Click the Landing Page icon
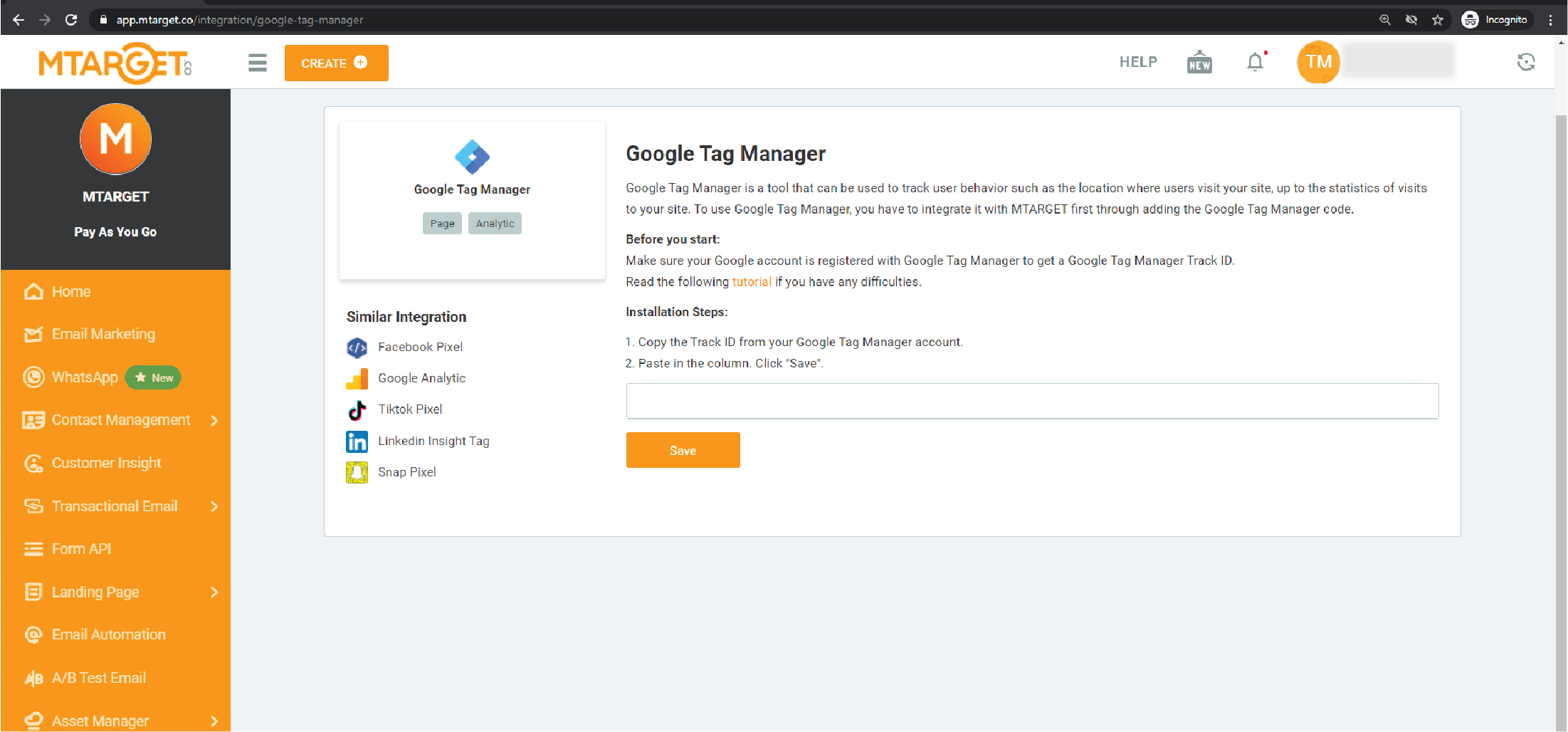This screenshot has height=732, width=1568. (x=33, y=592)
